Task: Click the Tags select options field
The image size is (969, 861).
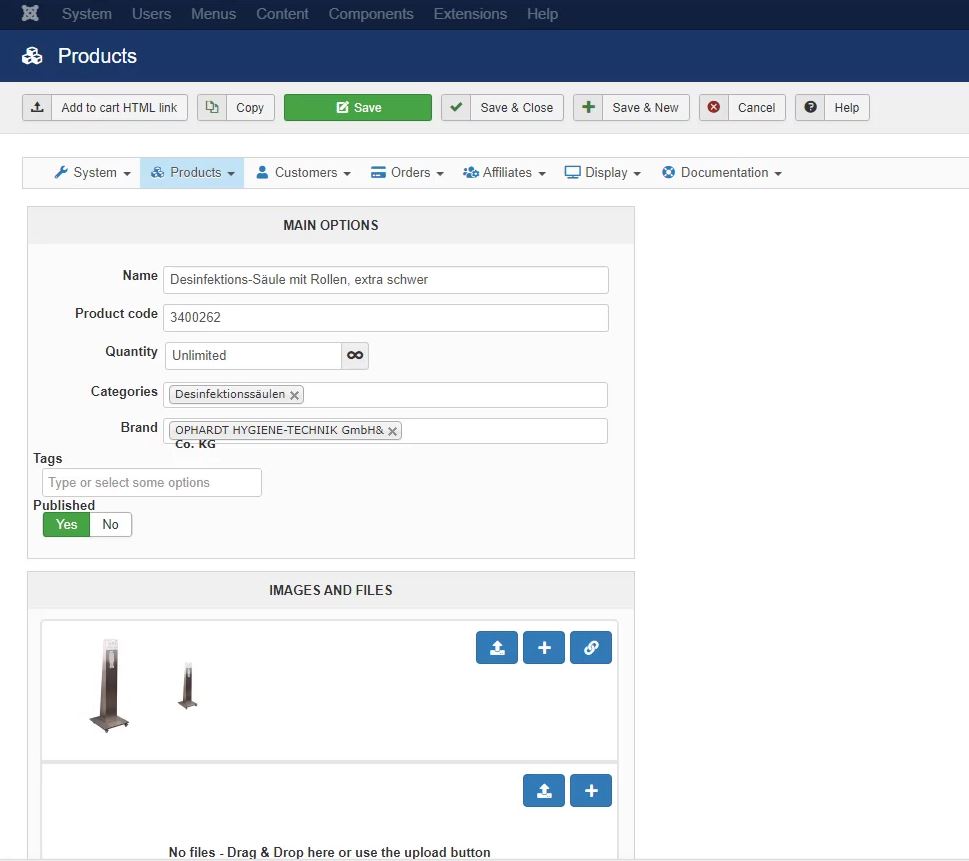Action: (152, 482)
